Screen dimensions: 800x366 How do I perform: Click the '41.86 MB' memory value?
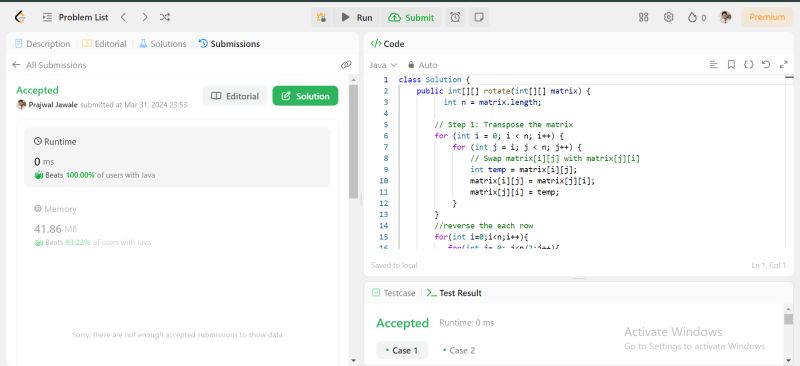pyautogui.click(x=56, y=229)
